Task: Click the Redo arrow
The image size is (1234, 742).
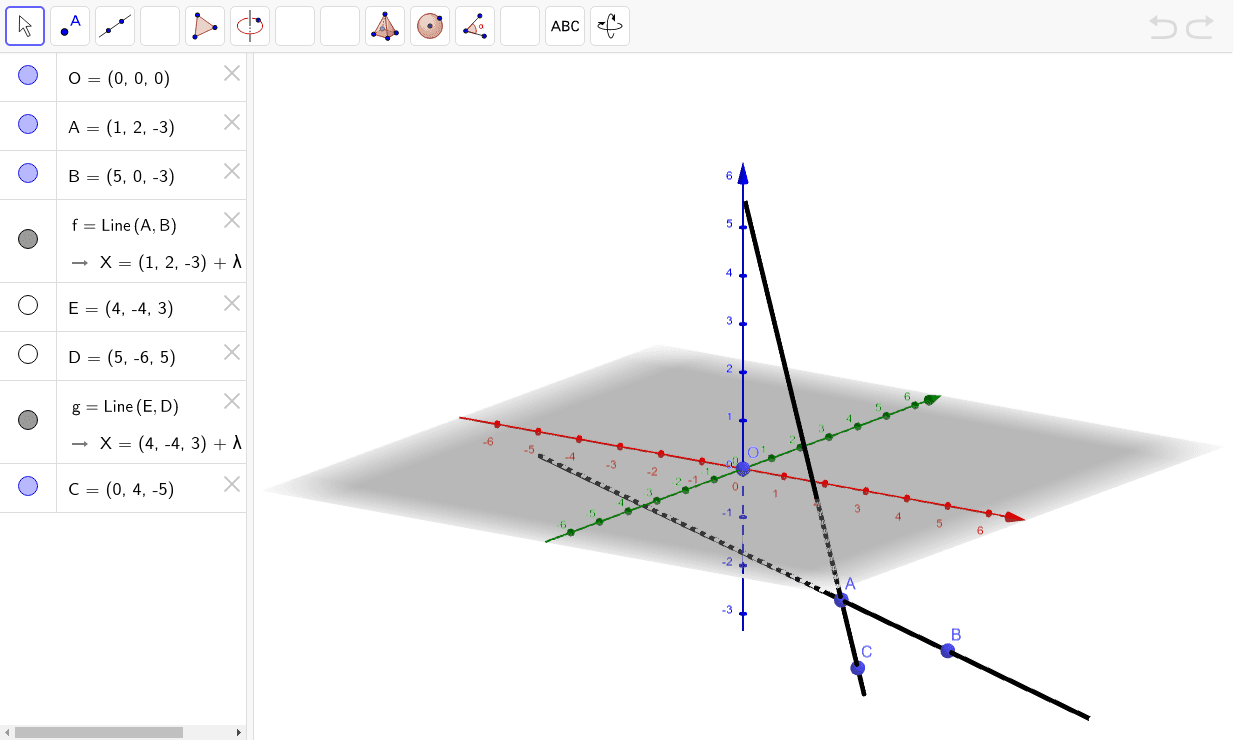Action: (1200, 27)
